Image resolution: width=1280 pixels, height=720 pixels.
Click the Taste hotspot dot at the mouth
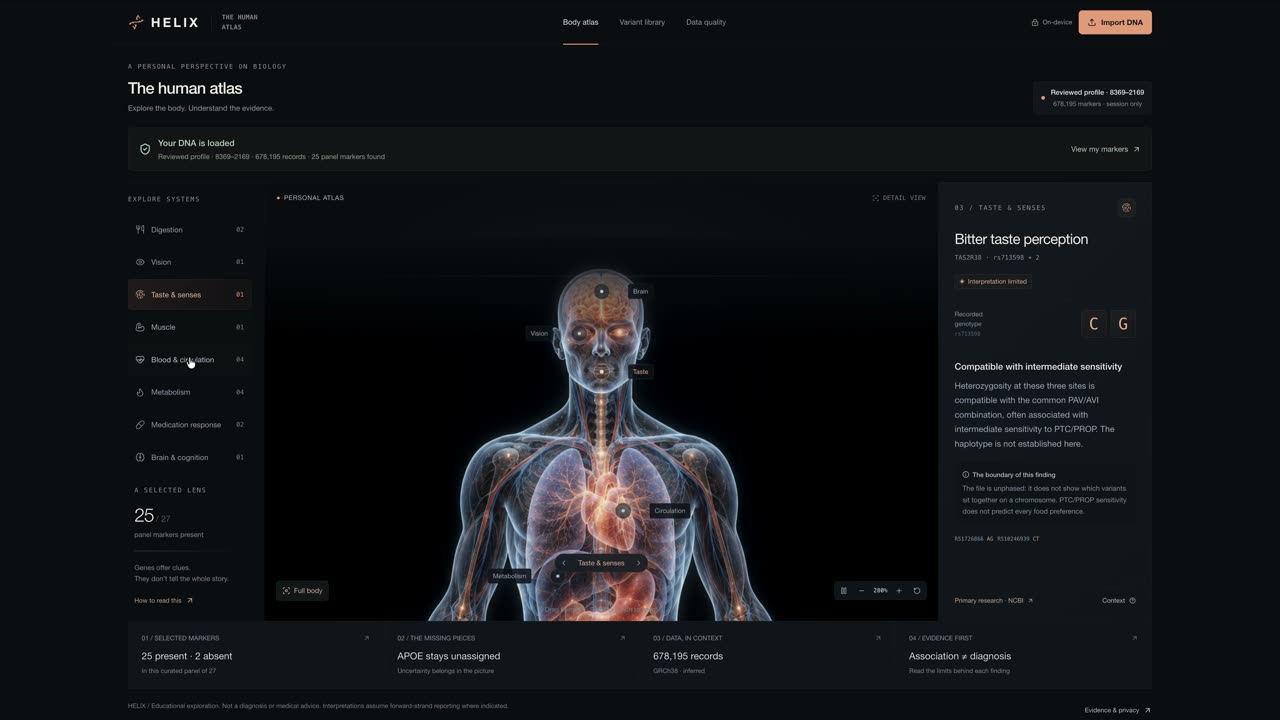click(601, 371)
